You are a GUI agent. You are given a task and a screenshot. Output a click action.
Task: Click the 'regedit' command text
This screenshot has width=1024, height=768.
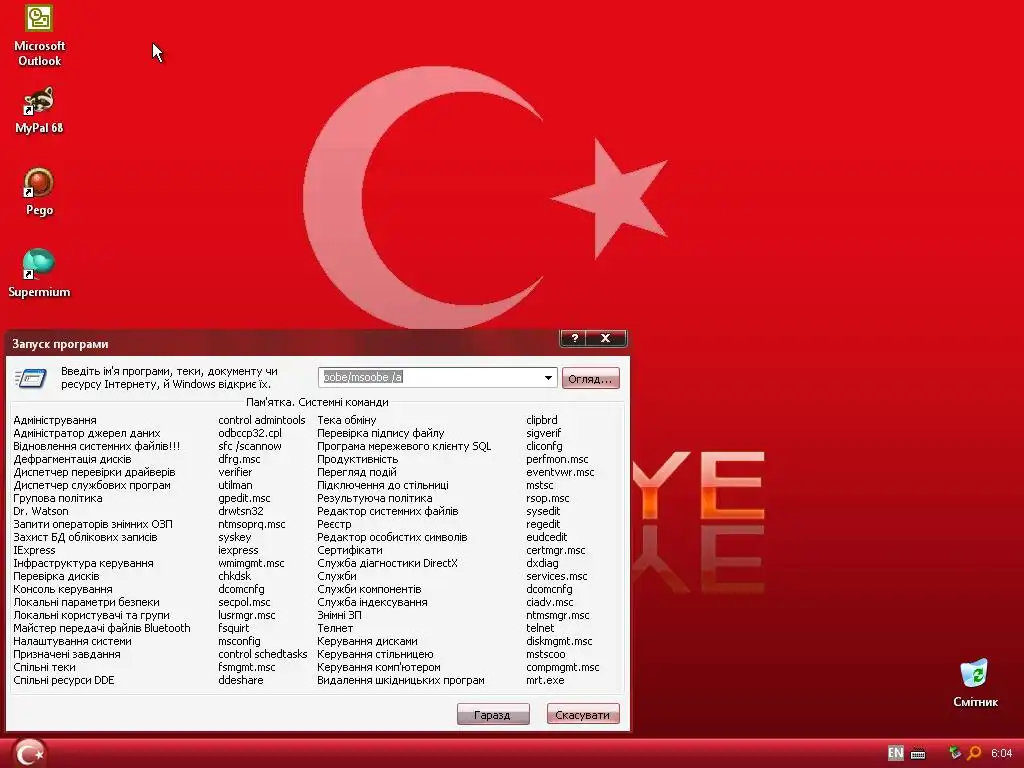pyautogui.click(x=543, y=524)
